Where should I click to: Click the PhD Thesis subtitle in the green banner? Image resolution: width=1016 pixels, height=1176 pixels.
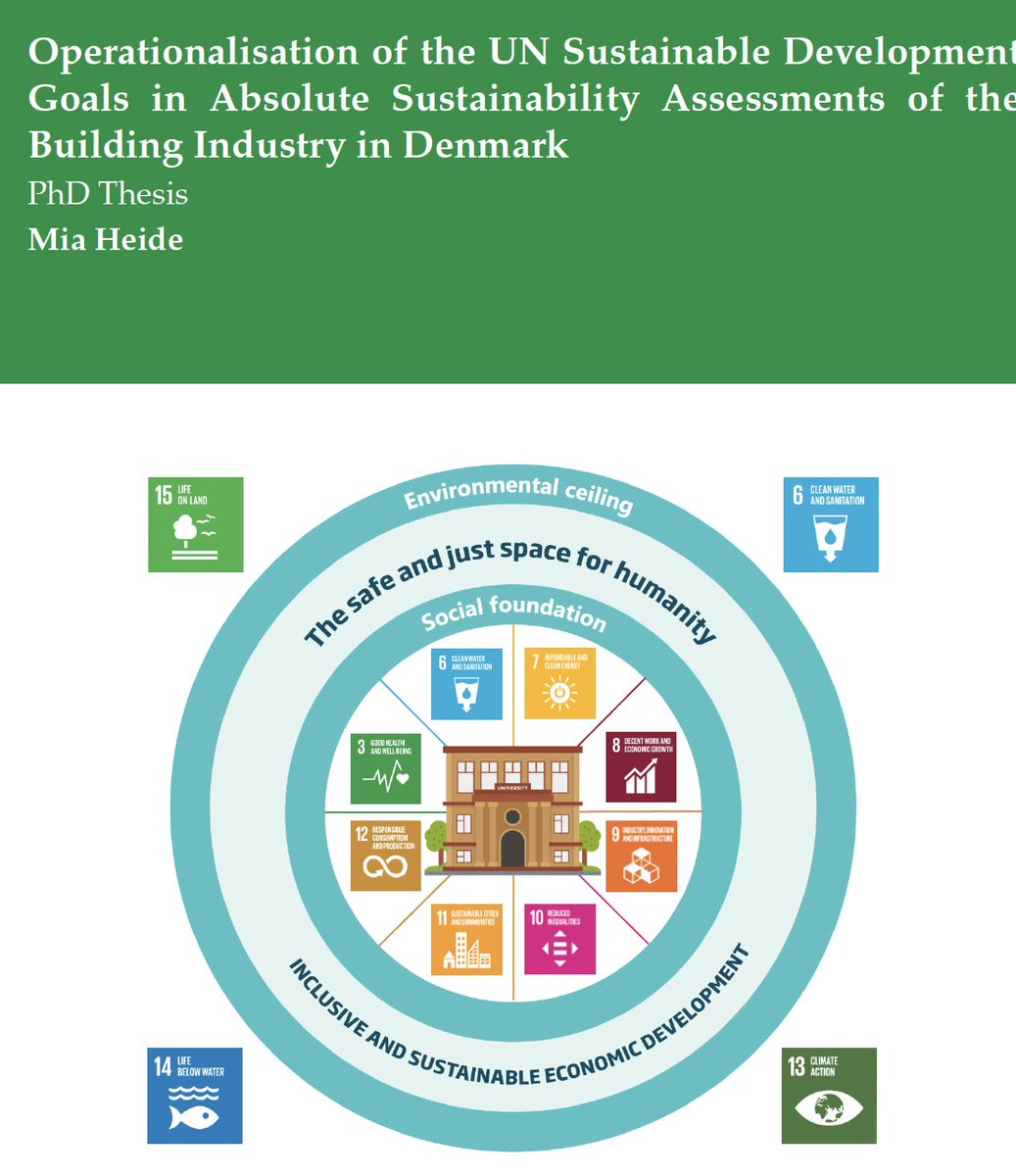point(108,194)
